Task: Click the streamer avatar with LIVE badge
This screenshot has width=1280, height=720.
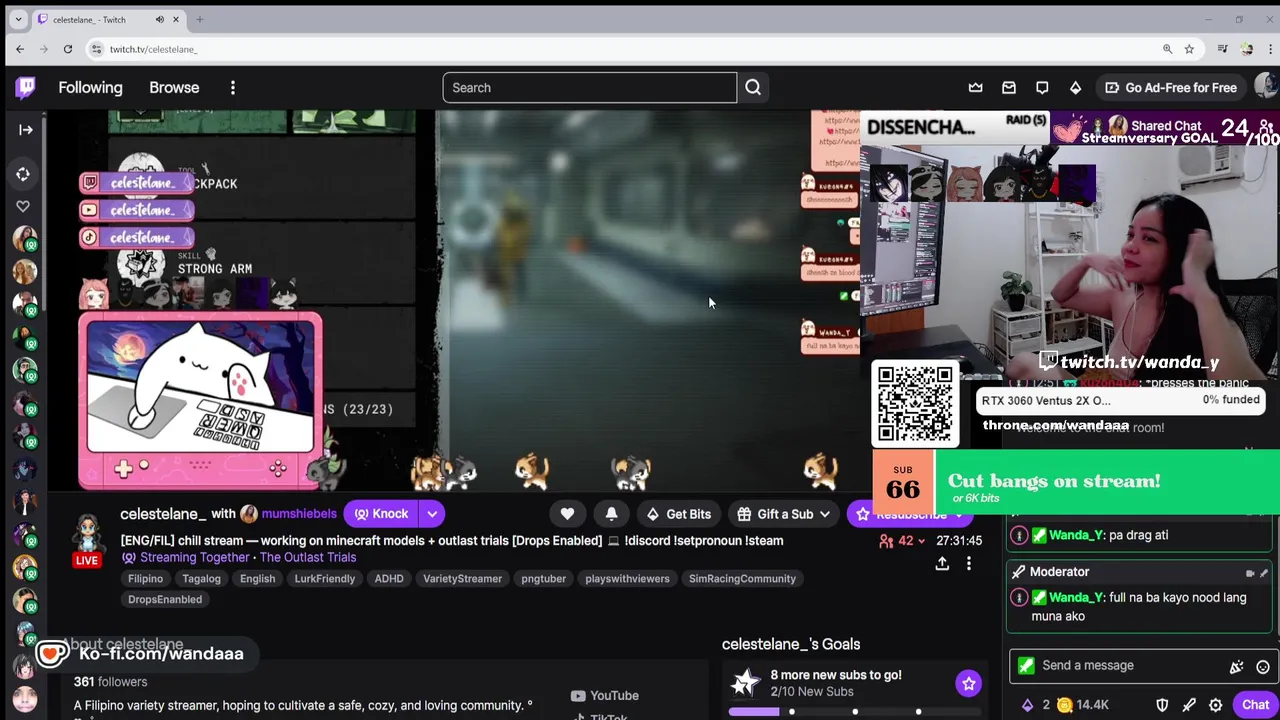Action: (x=87, y=539)
